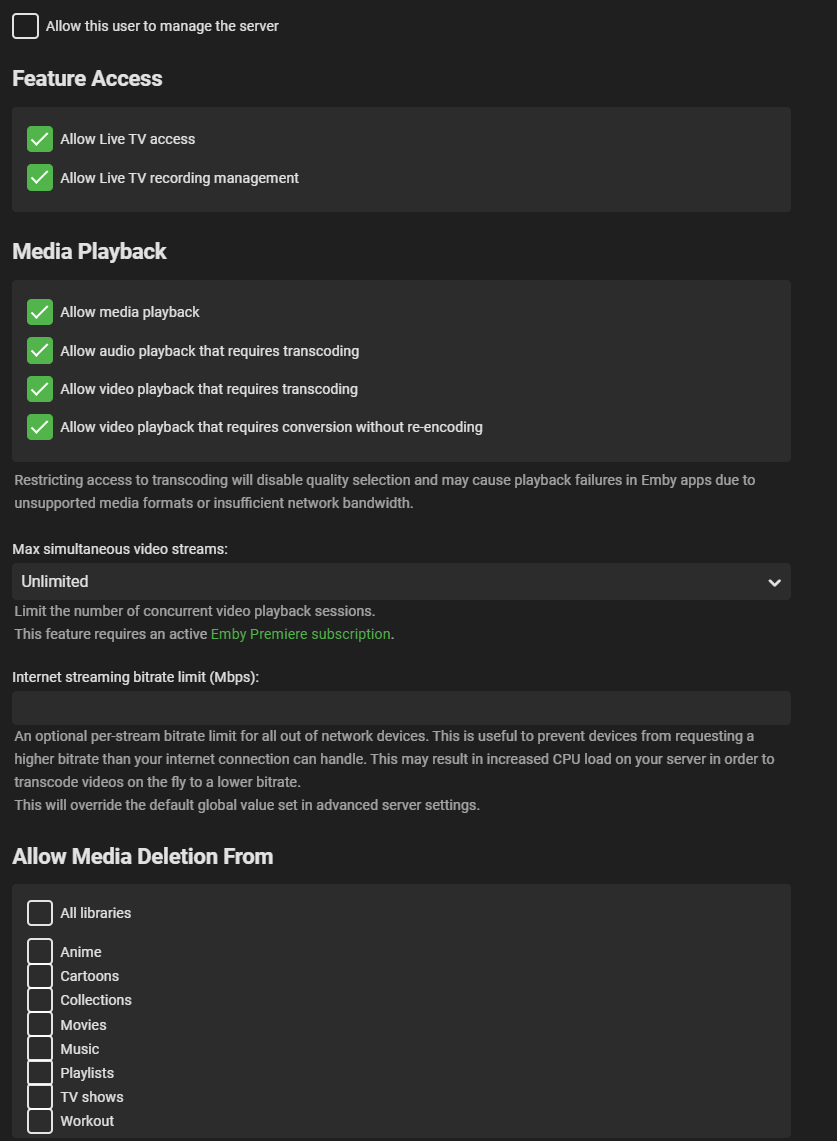The height and width of the screenshot is (1141, 837).
Task: Disable video playback that requires transcoding
Action: click(x=40, y=389)
